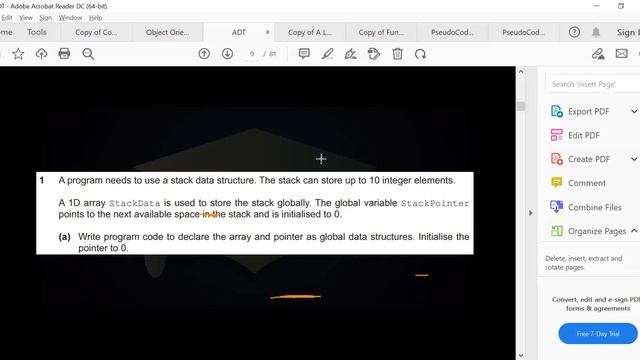Open the View menu
This screenshot has height=360, width=640.
coord(26,18)
